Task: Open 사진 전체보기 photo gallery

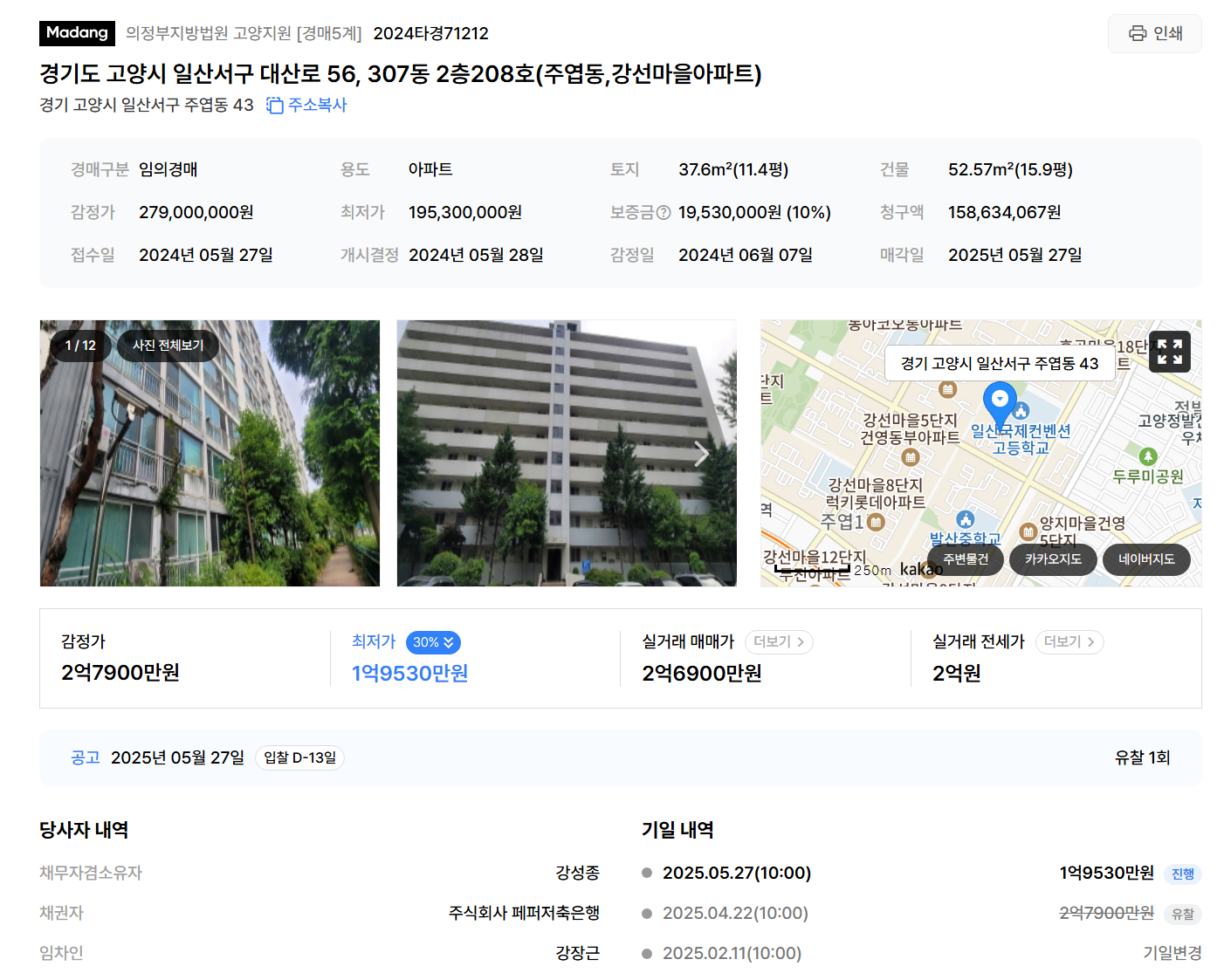Action: [168, 346]
